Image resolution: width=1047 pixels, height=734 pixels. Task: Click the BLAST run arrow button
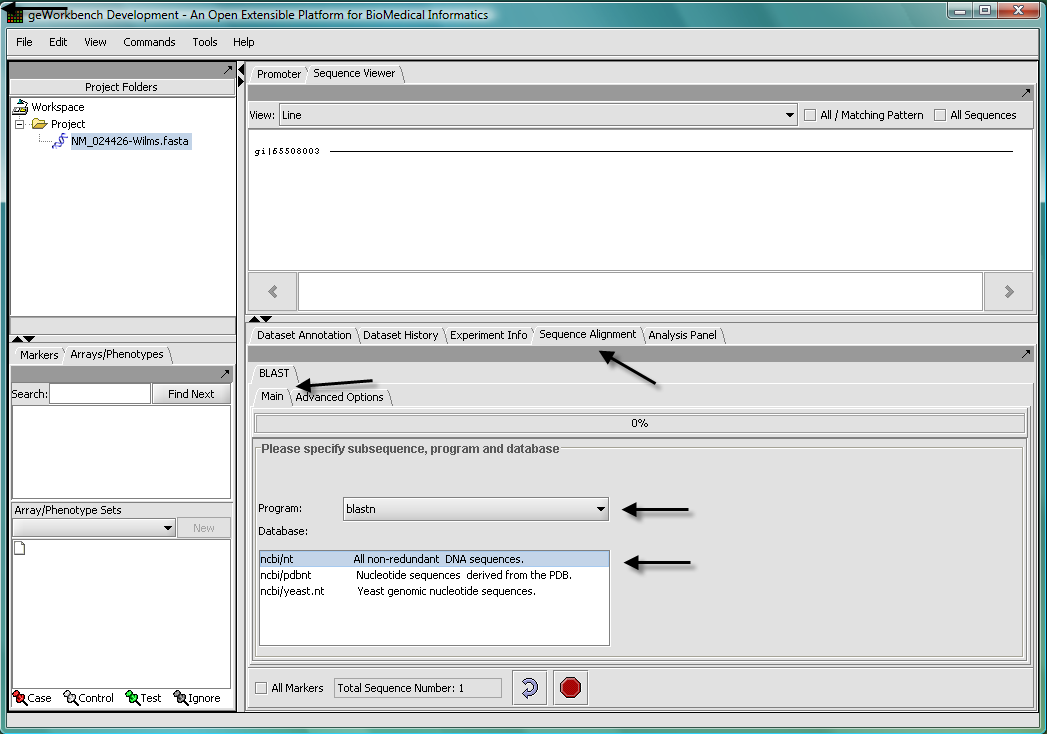(530, 688)
